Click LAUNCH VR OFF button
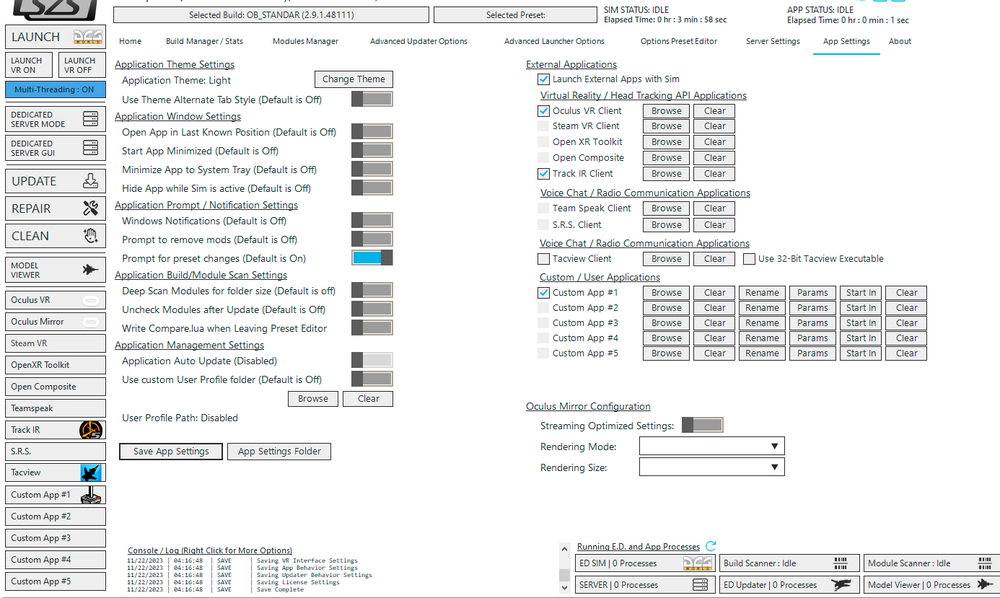Image resolution: width=1000 pixels, height=598 pixels. [82, 65]
